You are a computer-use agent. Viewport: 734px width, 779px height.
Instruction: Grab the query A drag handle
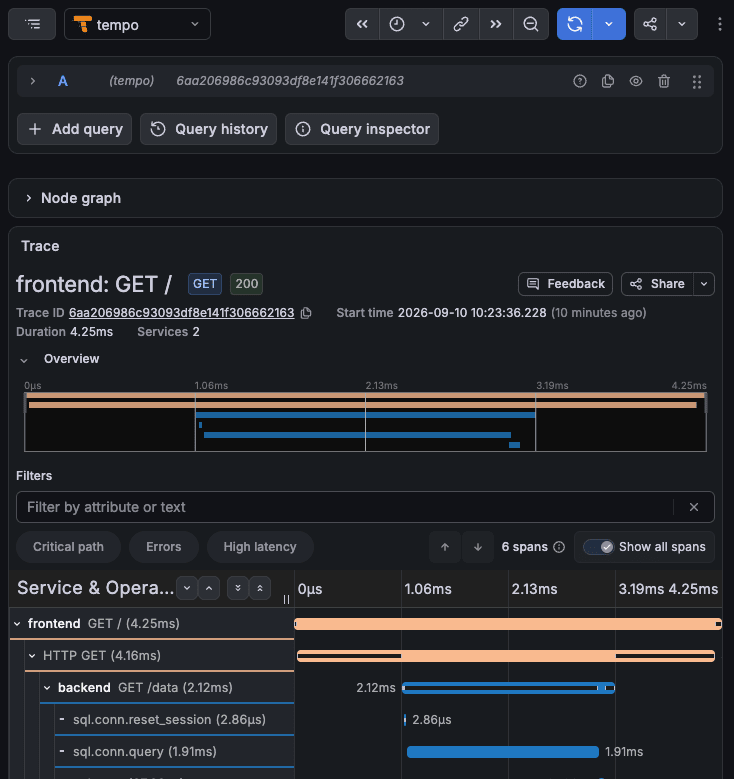(x=697, y=81)
